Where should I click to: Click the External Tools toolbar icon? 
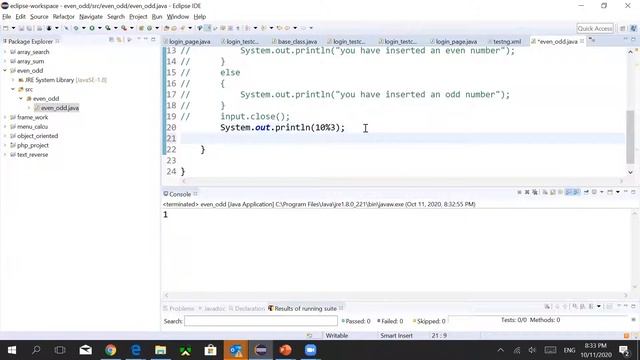pyautogui.click(x=124, y=28)
